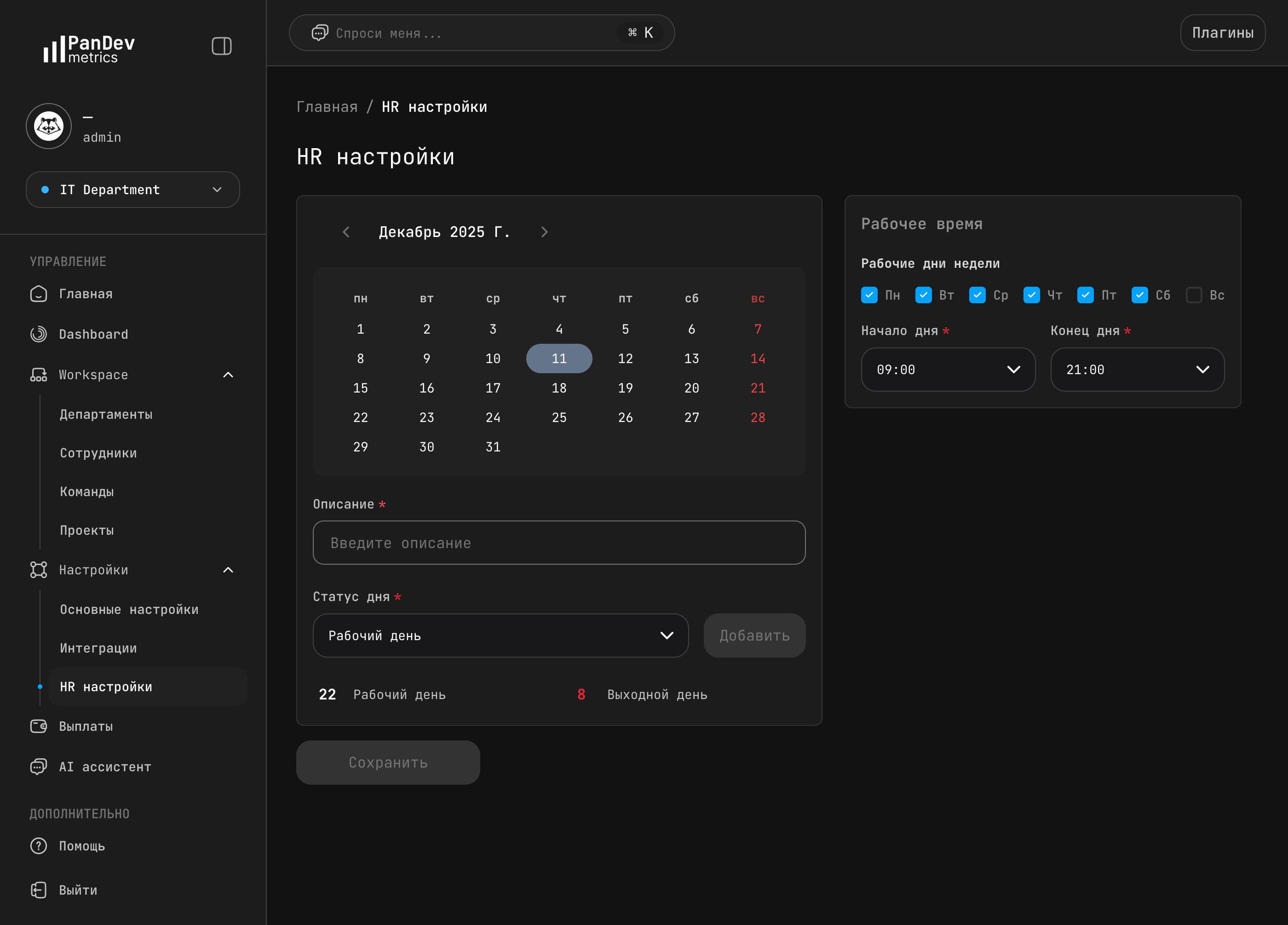The width and height of the screenshot is (1288, 925).
Task: Open Сотрудники in Workspace menu
Action: click(x=98, y=453)
